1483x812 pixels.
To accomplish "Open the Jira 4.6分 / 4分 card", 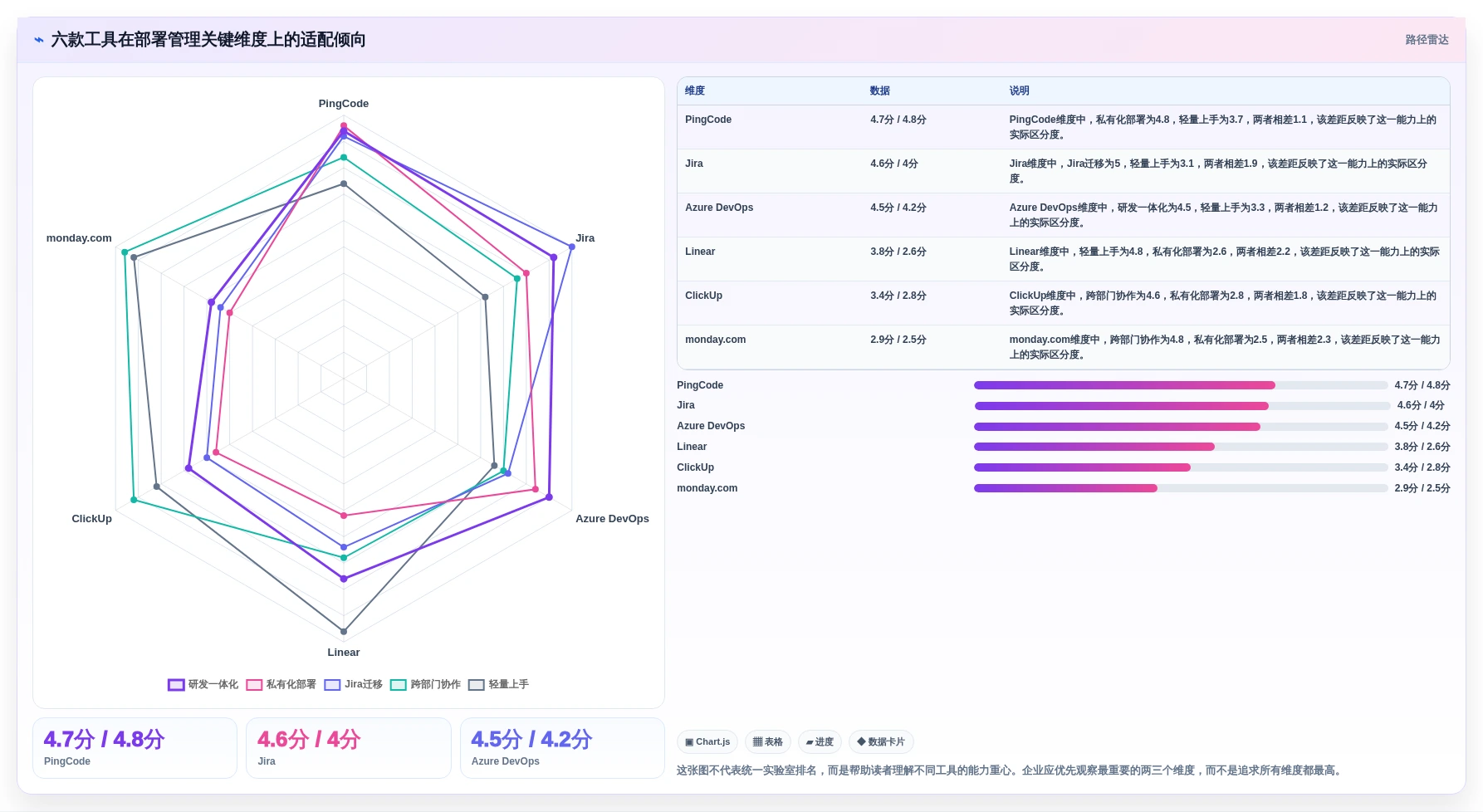I will tap(349, 748).
